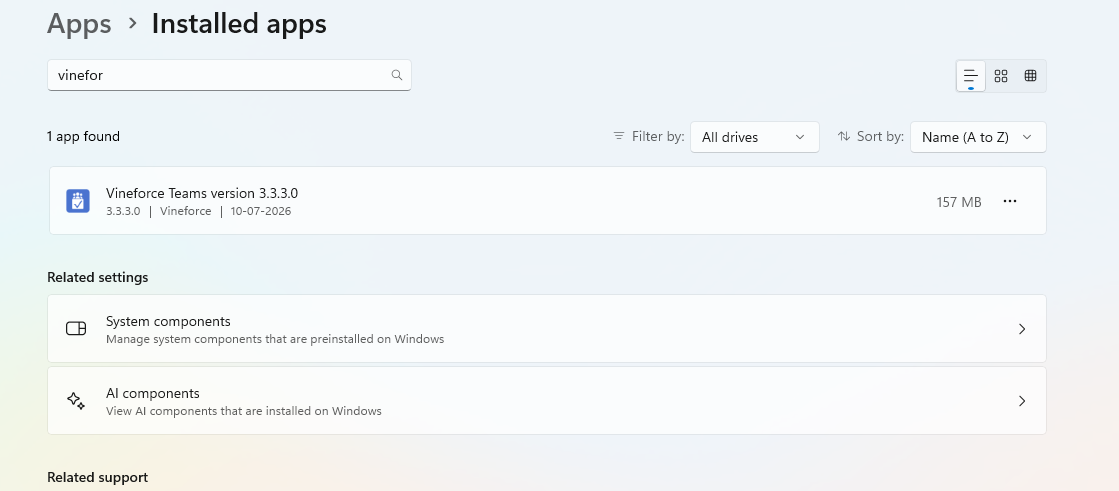This screenshot has width=1119, height=491.
Task: Click into the search field containing vinefor
Action: [229, 75]
